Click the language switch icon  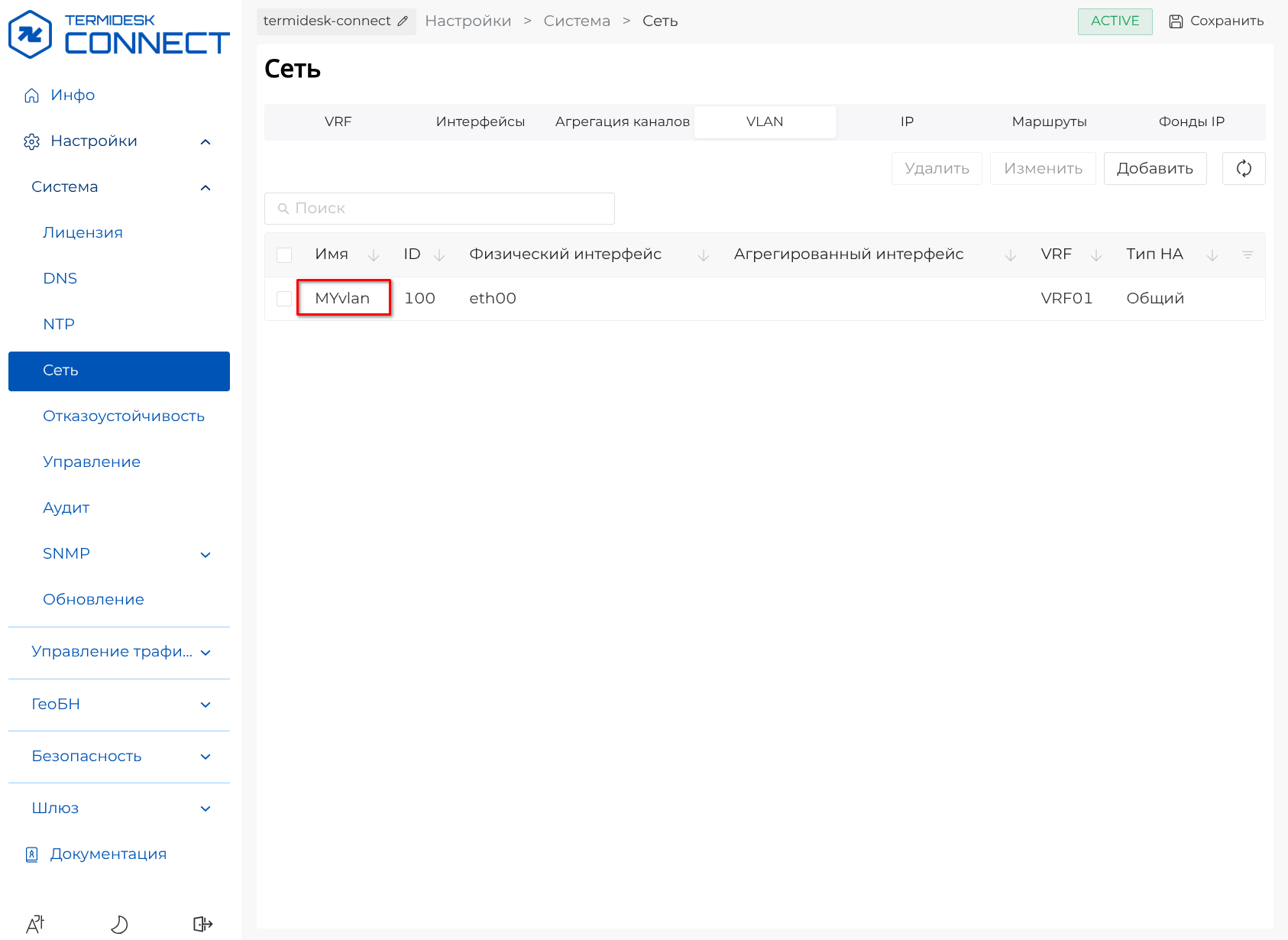click(x=35, y=924)
